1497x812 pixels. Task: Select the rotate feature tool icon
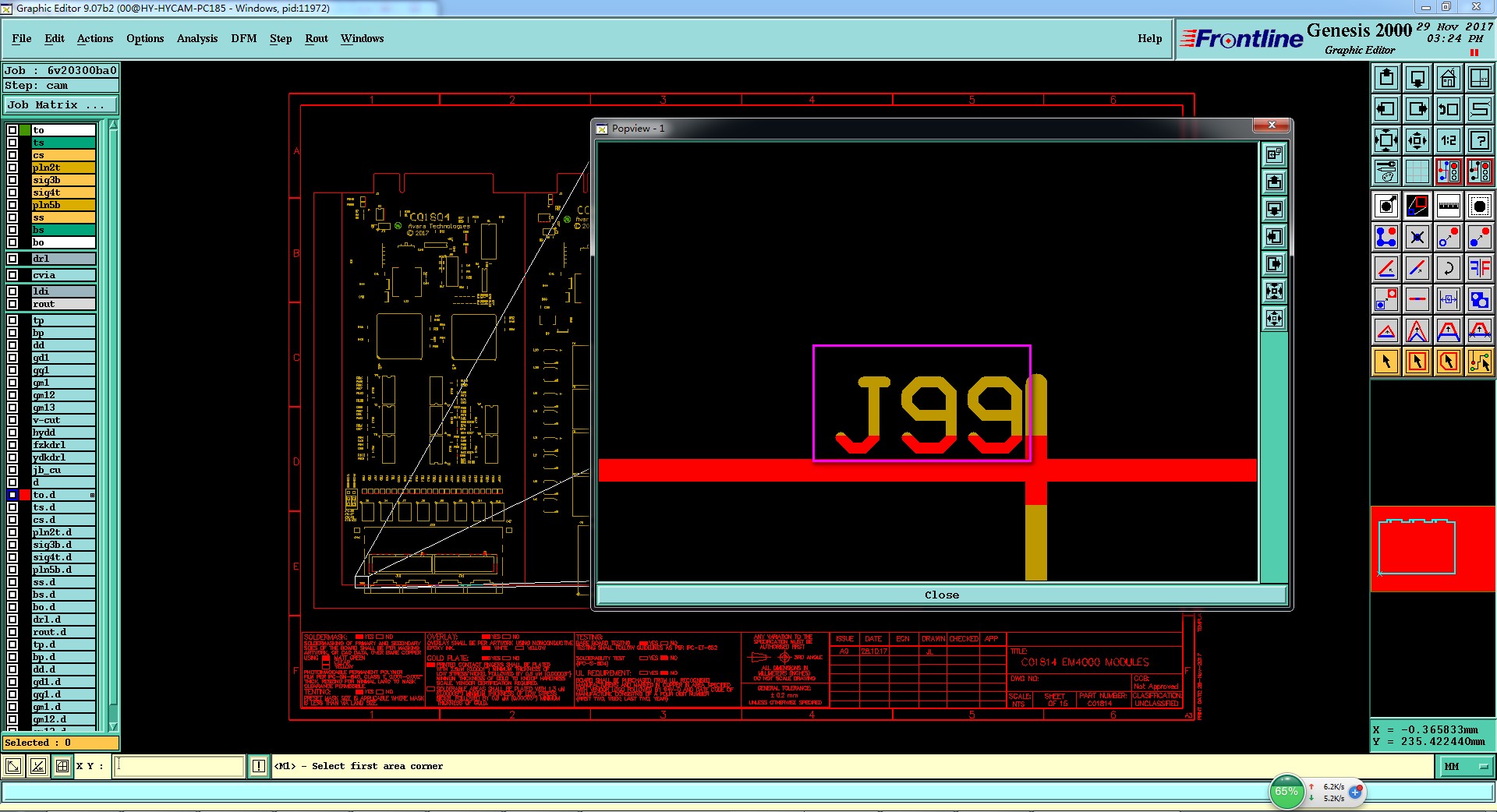point(1449,268)
